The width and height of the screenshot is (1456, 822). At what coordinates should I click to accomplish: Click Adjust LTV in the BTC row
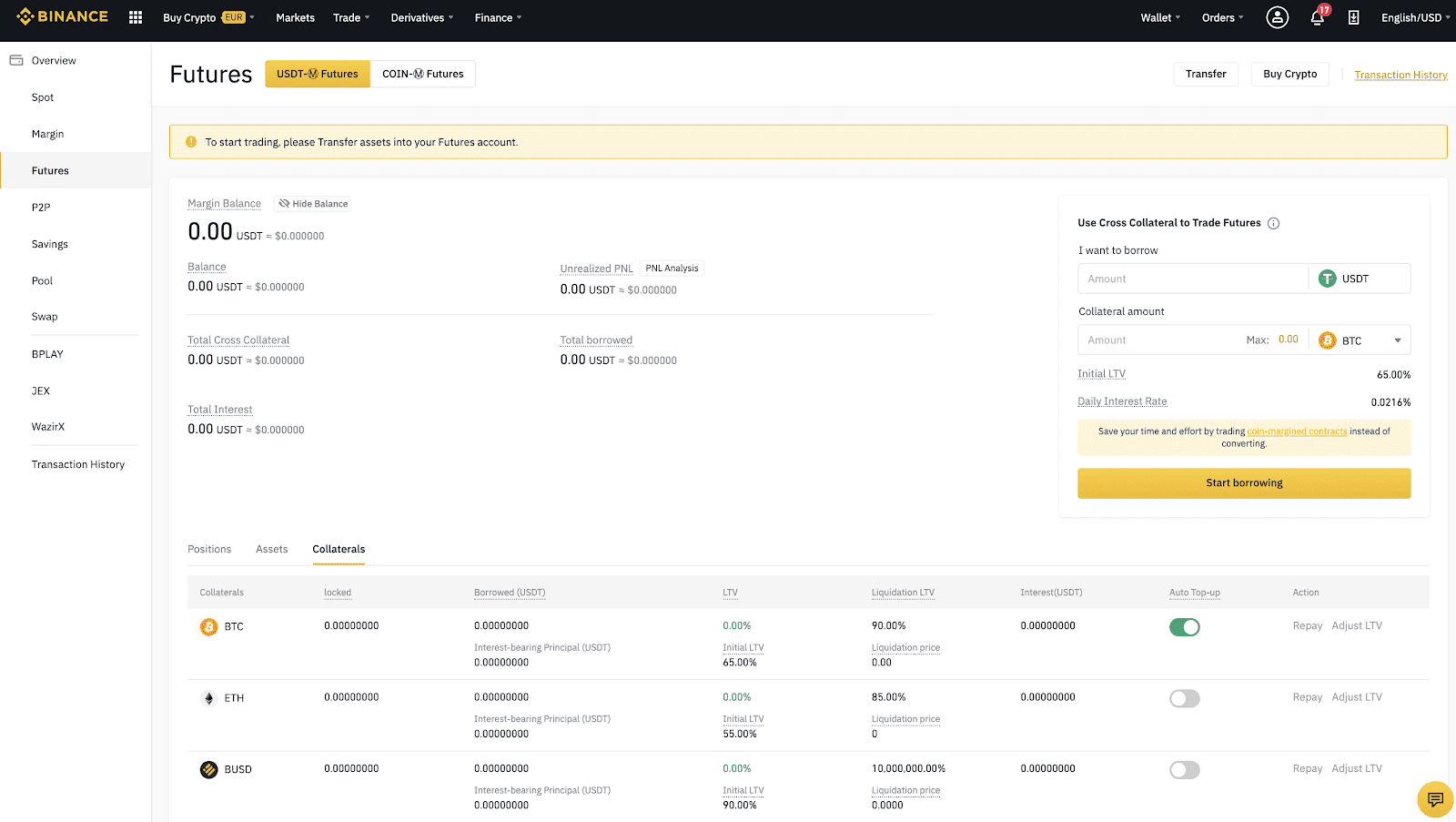1357,625
